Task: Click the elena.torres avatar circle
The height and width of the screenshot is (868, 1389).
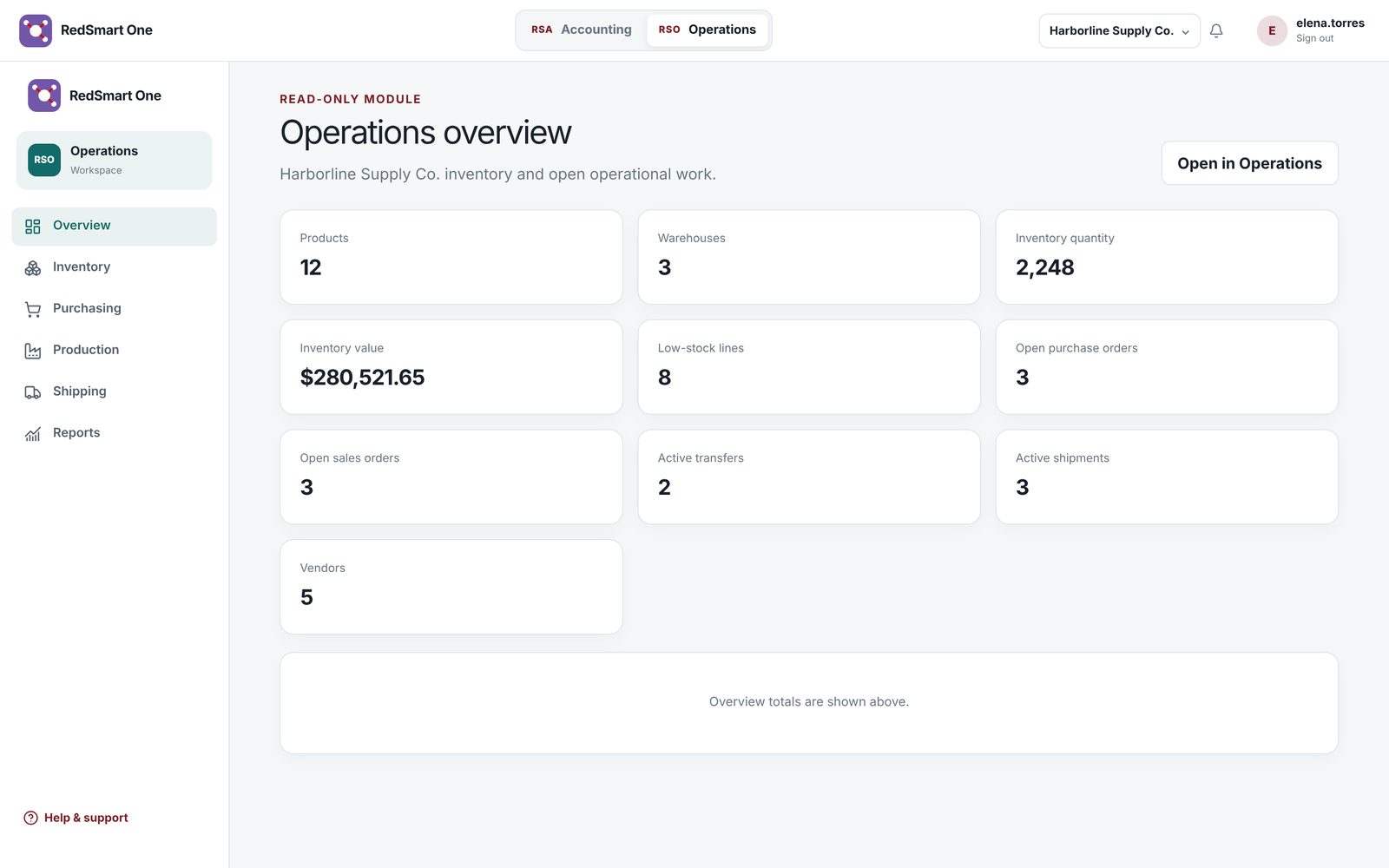Action: pyautogui.click(x=1272, y=30)
